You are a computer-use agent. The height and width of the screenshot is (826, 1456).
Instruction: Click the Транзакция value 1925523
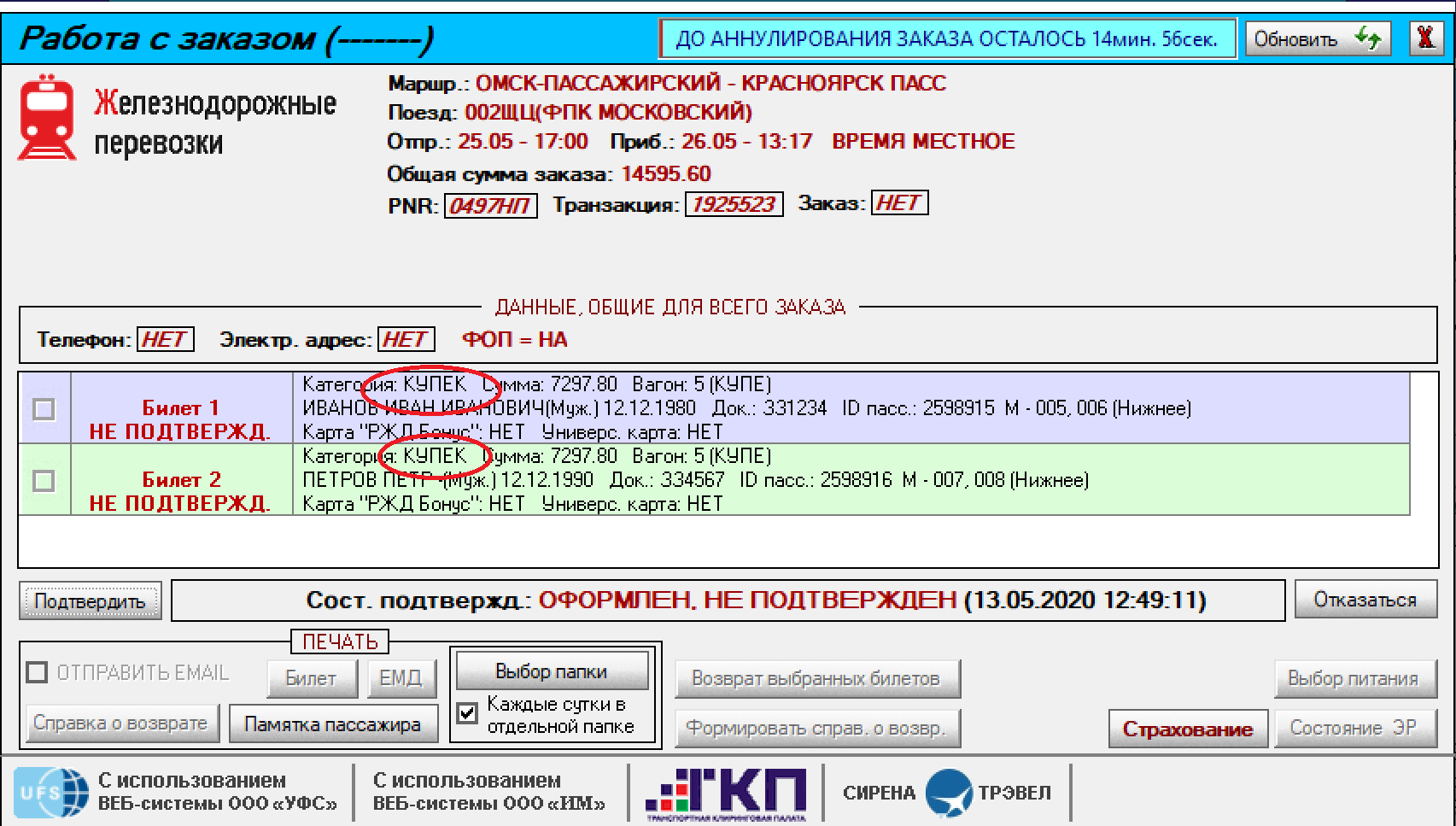click(734, 205)
